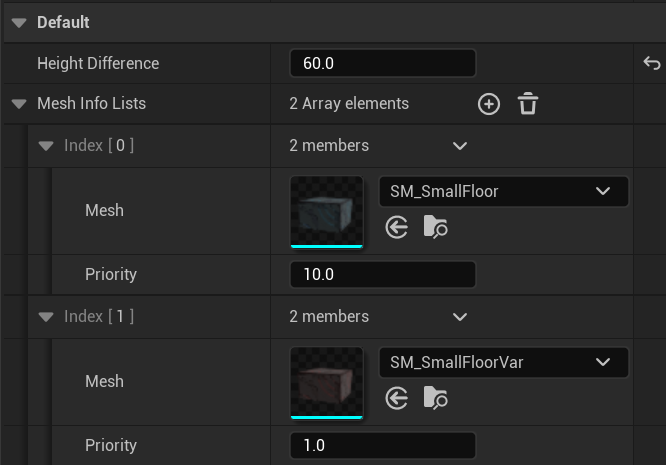Image resolution: width=666 pixels, height=465 pixels.
Task: Collapse the Default category
Action: click(x=19, y=23)
